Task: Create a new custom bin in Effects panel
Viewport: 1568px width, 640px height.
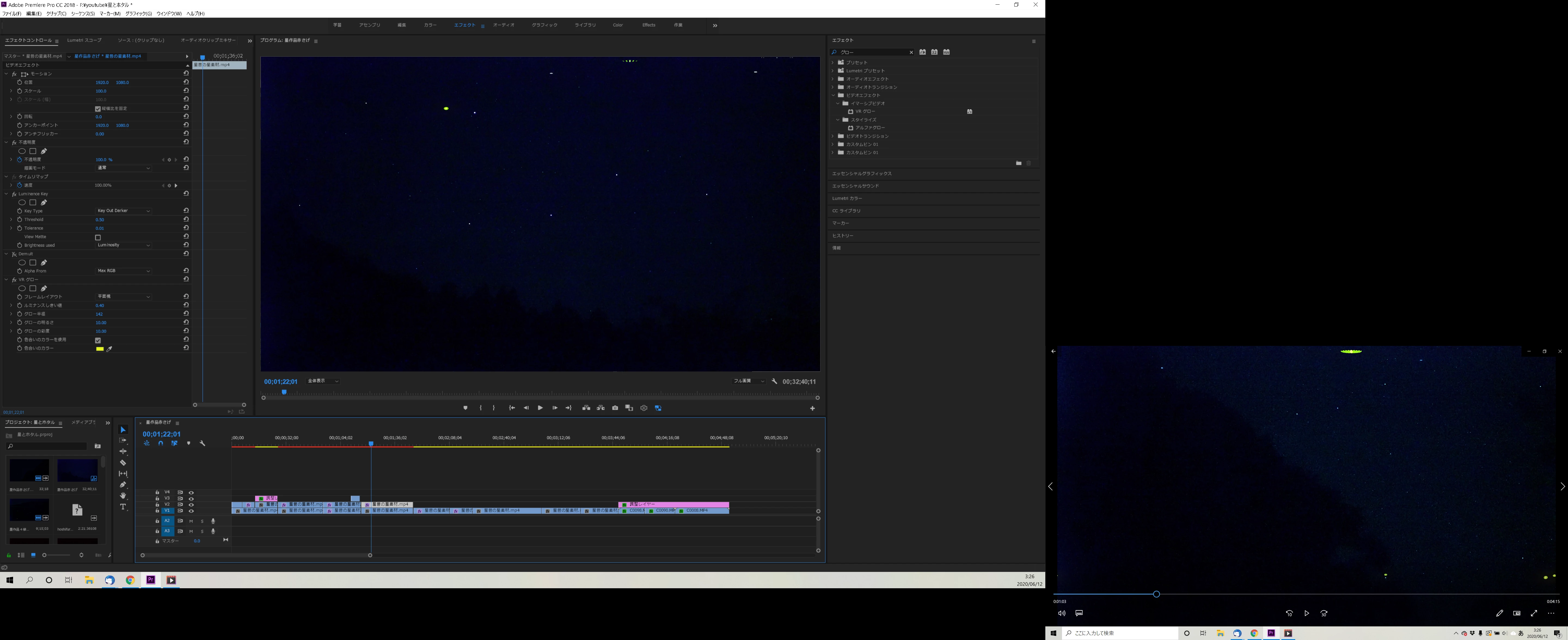Action: pyautogui.click(x=1018, y=163)
